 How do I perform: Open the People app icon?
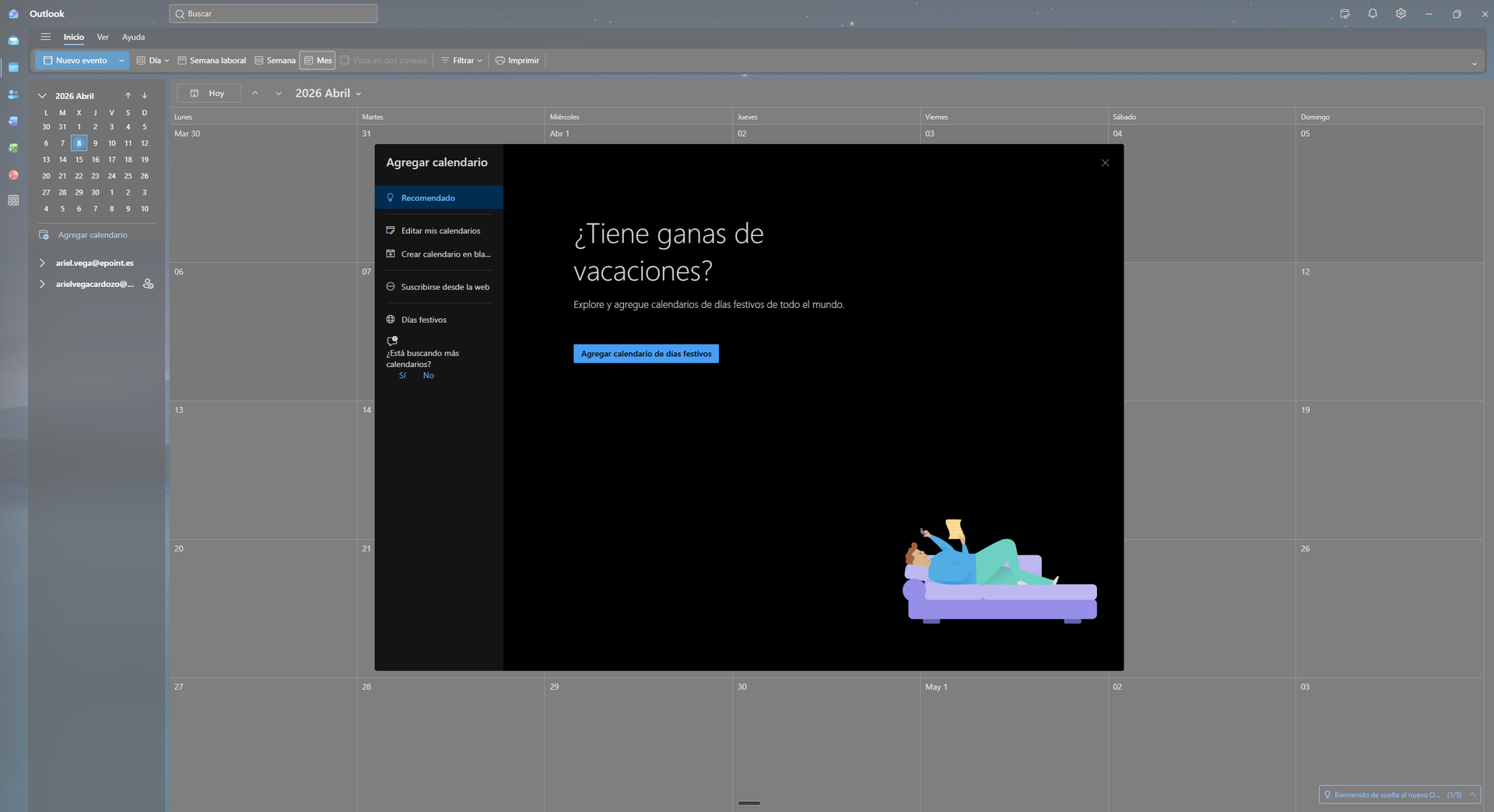point(13,94)
